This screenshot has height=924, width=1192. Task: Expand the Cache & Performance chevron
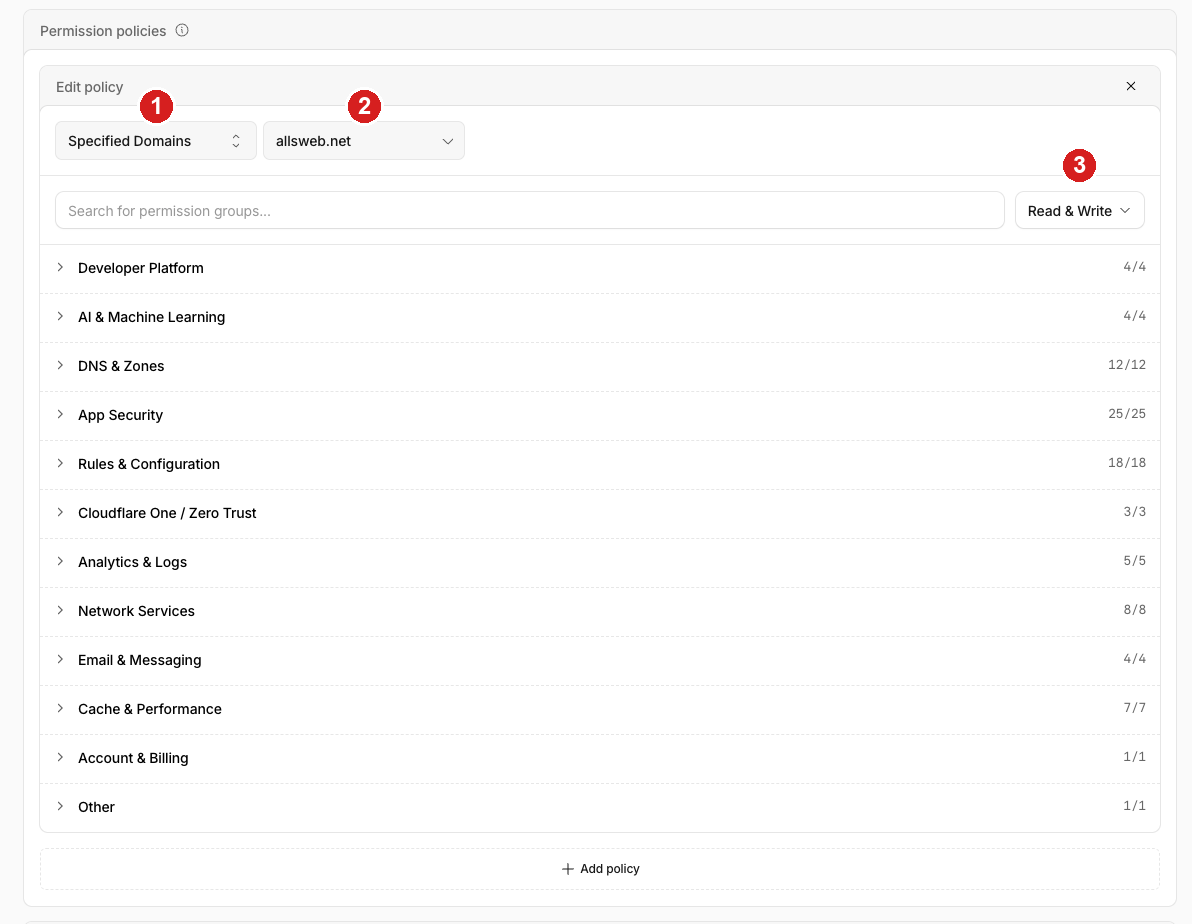pos(60,709)
